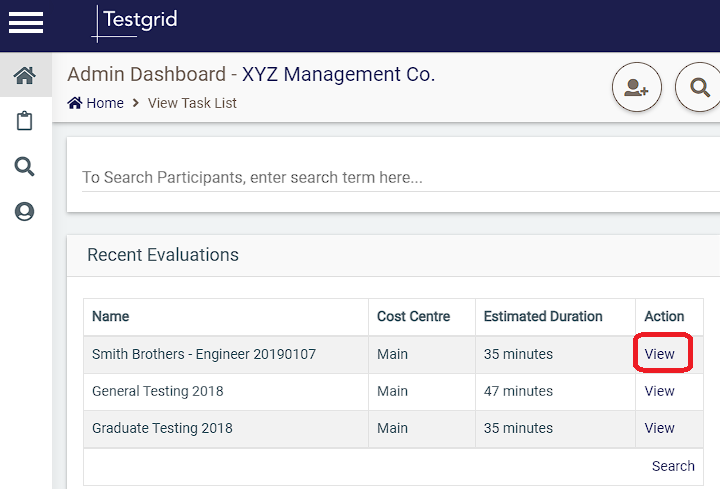Click the sidebar magnifier search icon
Screen dimensions: 720x489
pyautogui.click(x=25, y=166)
